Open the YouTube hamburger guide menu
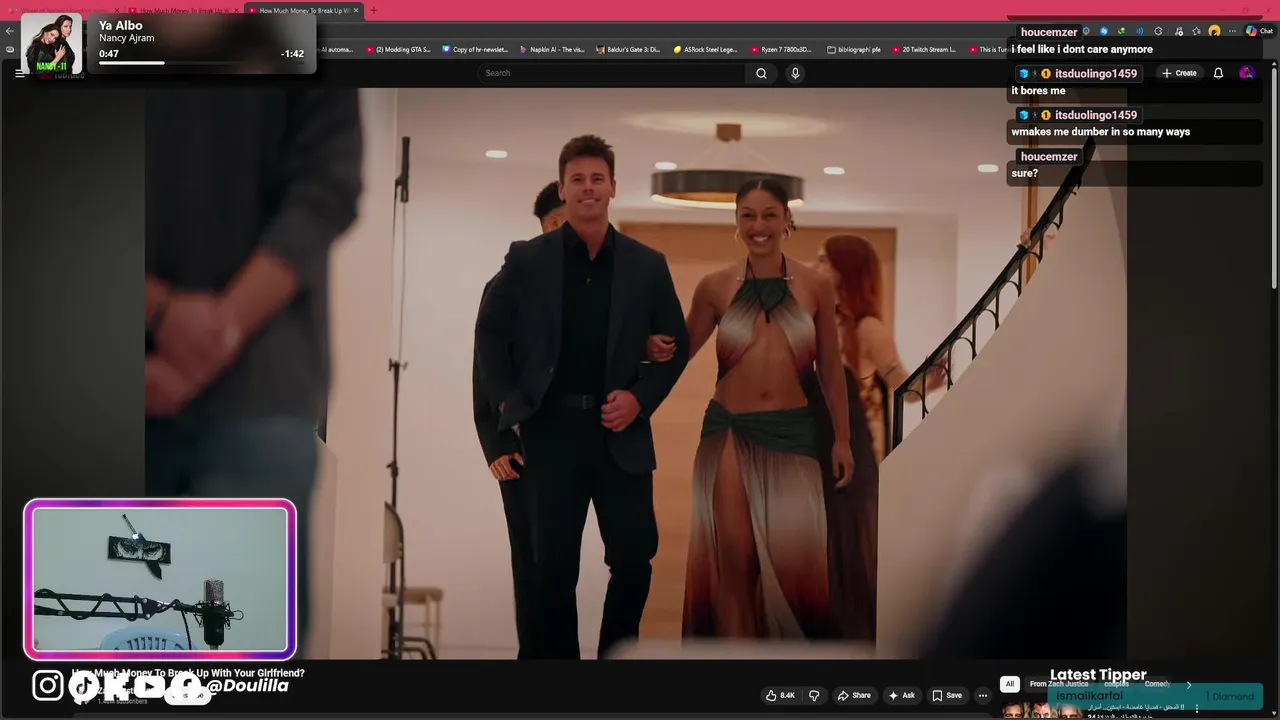Screen dimensions: 1280x720 19,73
